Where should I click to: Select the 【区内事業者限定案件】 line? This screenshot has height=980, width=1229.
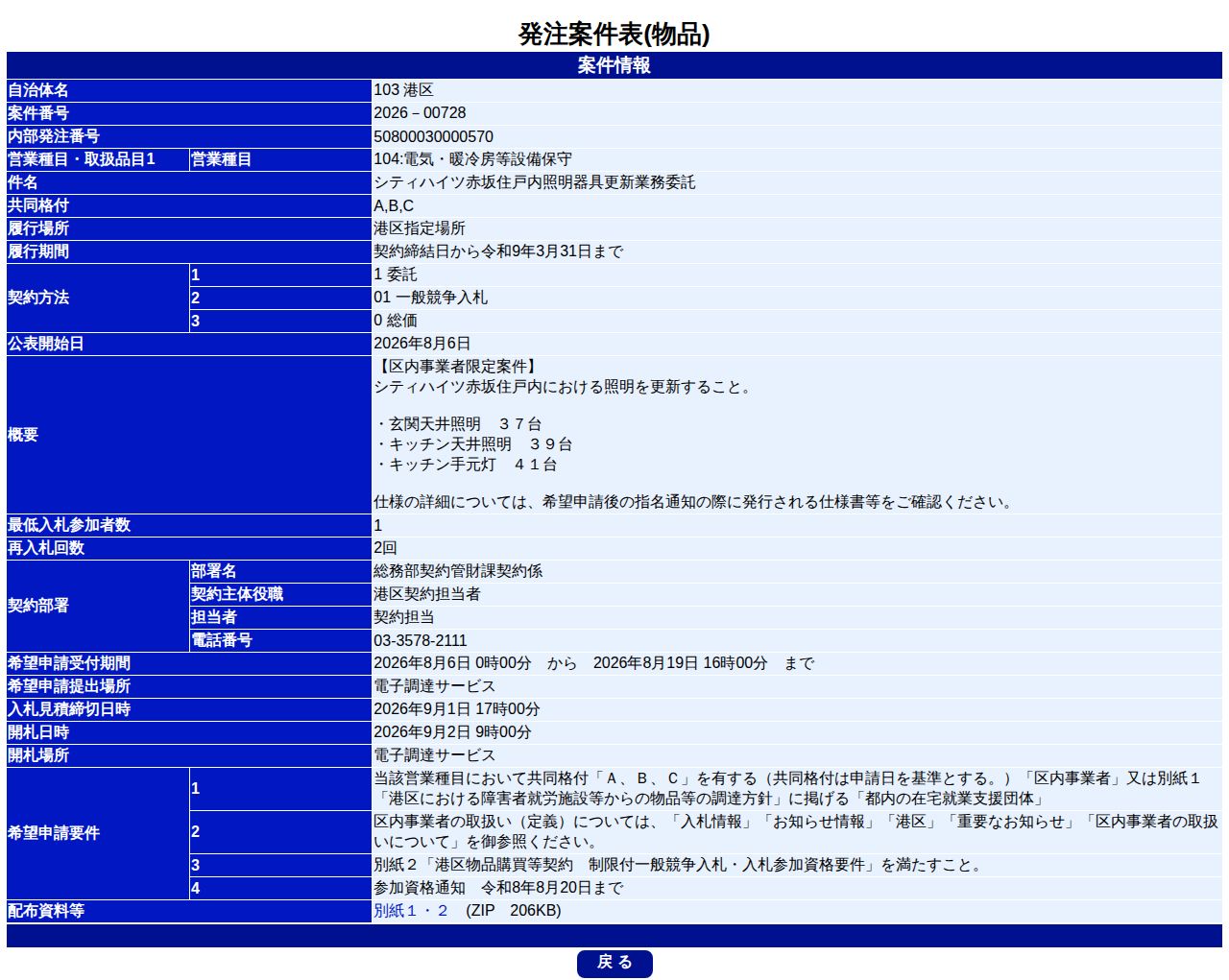457,367
